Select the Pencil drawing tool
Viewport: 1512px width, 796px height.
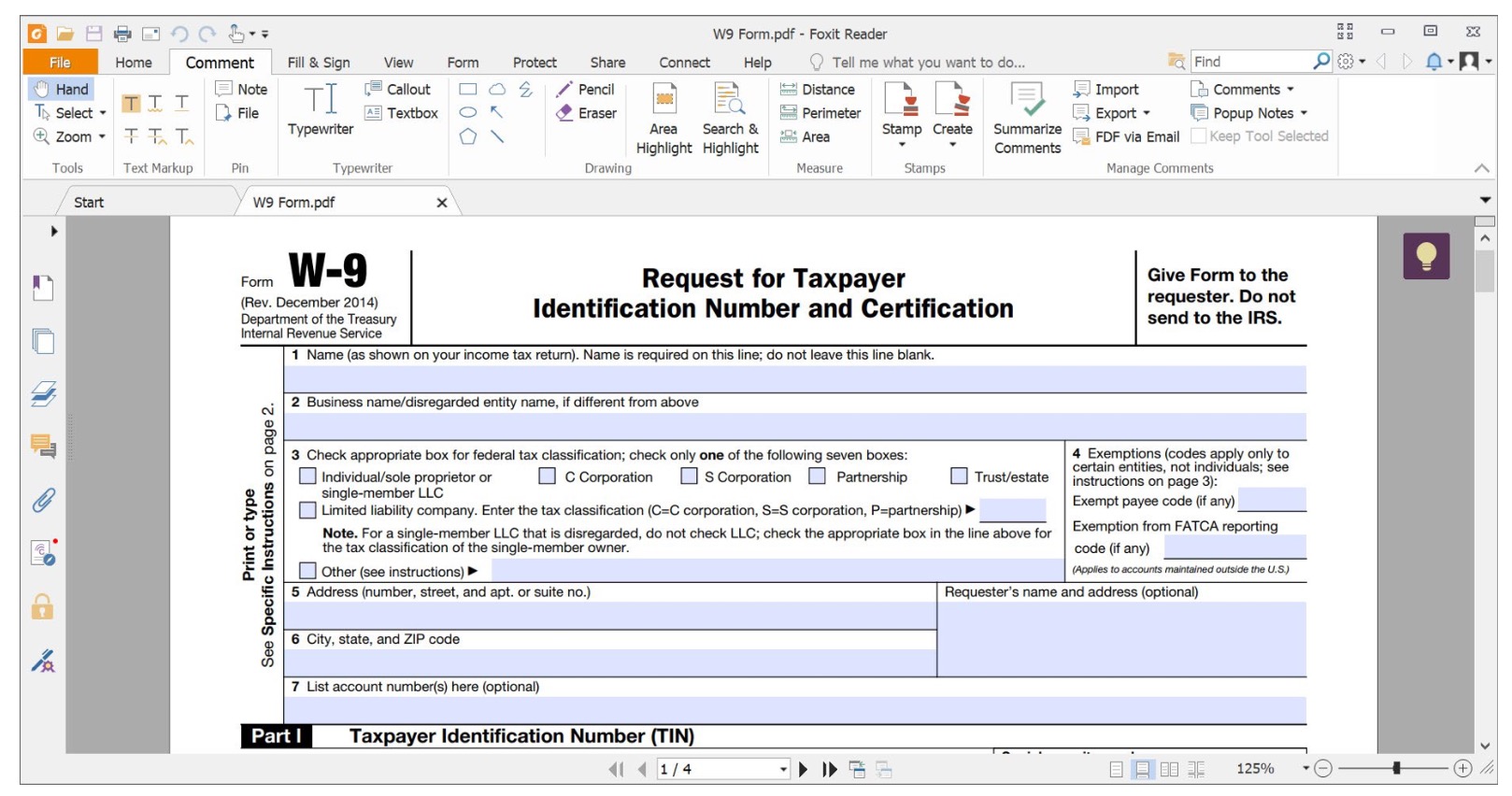585,89
